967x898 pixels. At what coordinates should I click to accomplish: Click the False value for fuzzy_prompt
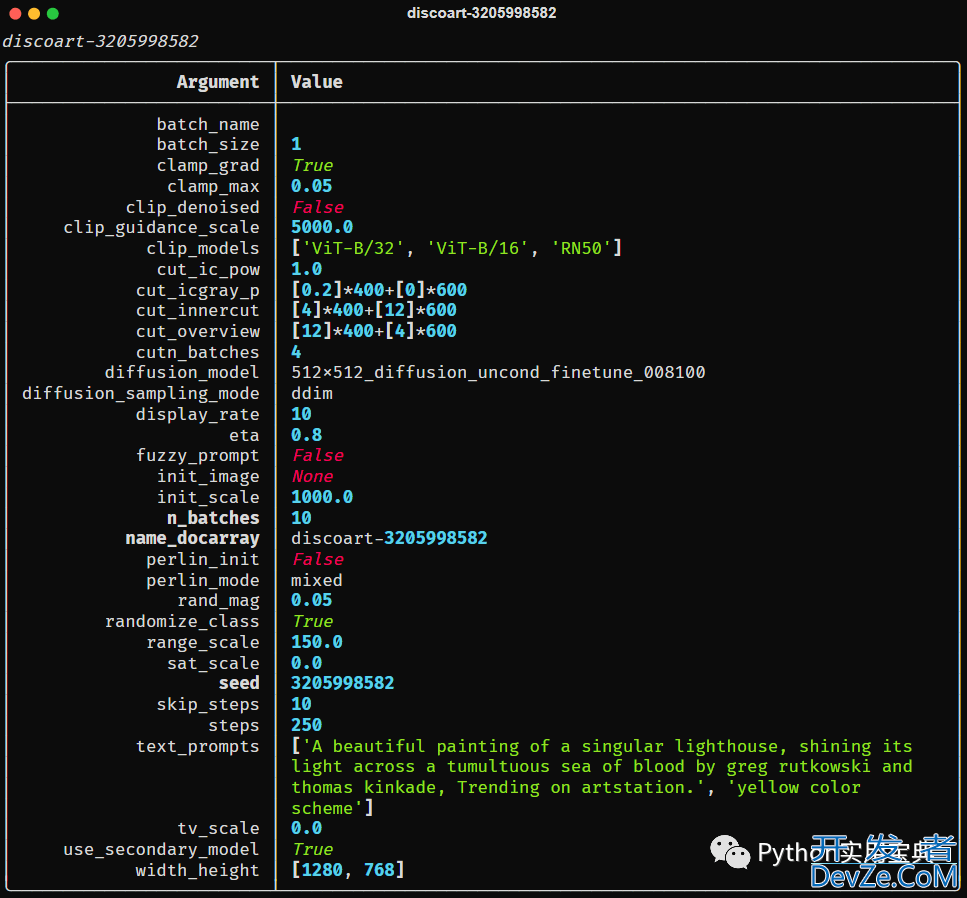[x=318, y=456]
